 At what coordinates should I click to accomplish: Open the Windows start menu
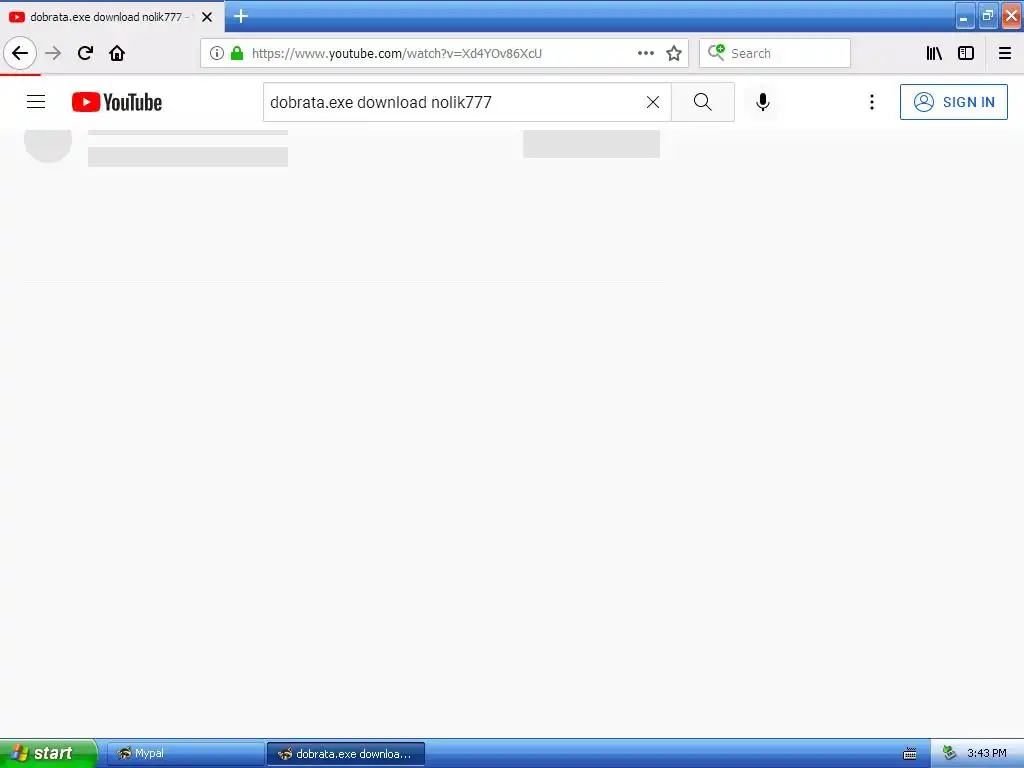coord(48,753)
